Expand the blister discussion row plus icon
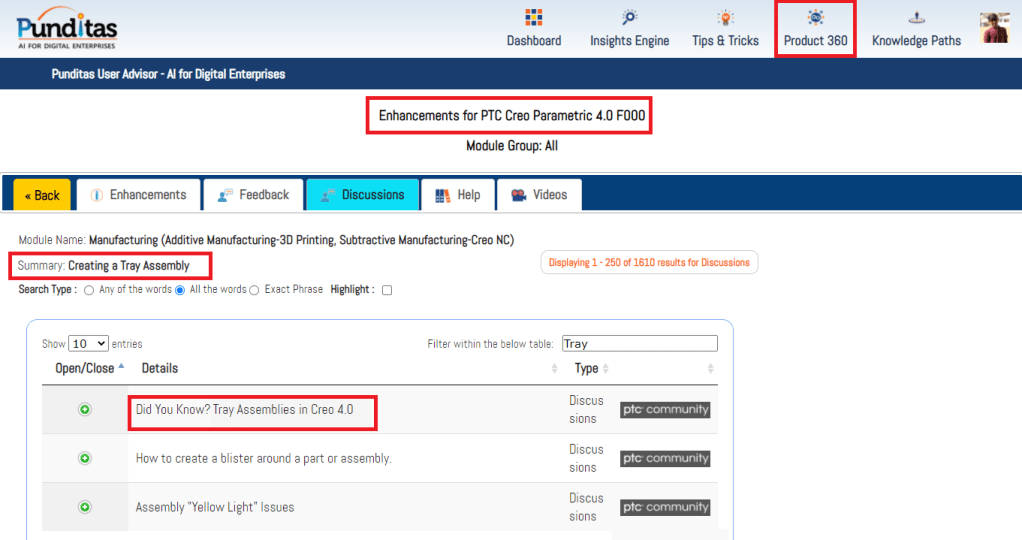Viewport: 1022px width, 540px height. pyautogui.click(x=85, y=458)
